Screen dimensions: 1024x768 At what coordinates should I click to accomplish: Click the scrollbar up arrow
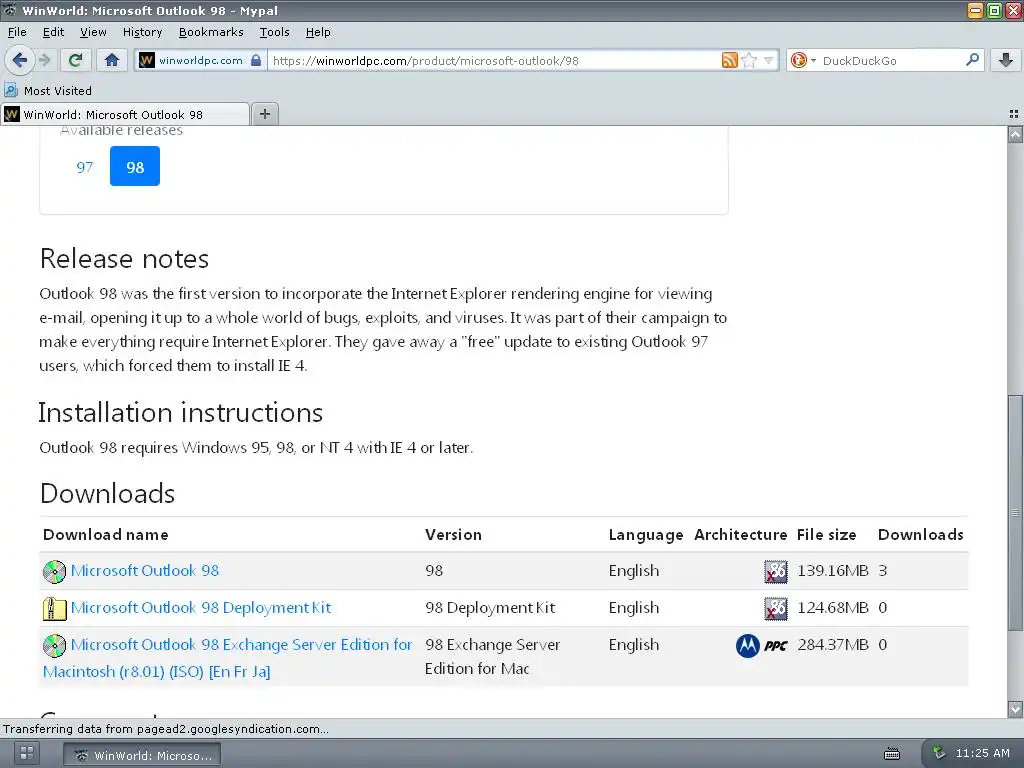pyautogui.click(x=1016, y=135)
